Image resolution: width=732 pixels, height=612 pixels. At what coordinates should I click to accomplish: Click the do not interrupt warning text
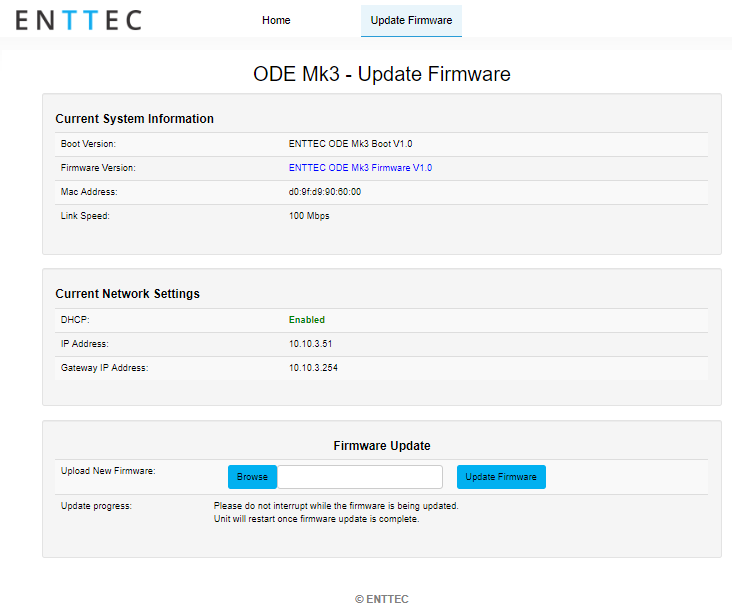(336, 506)
